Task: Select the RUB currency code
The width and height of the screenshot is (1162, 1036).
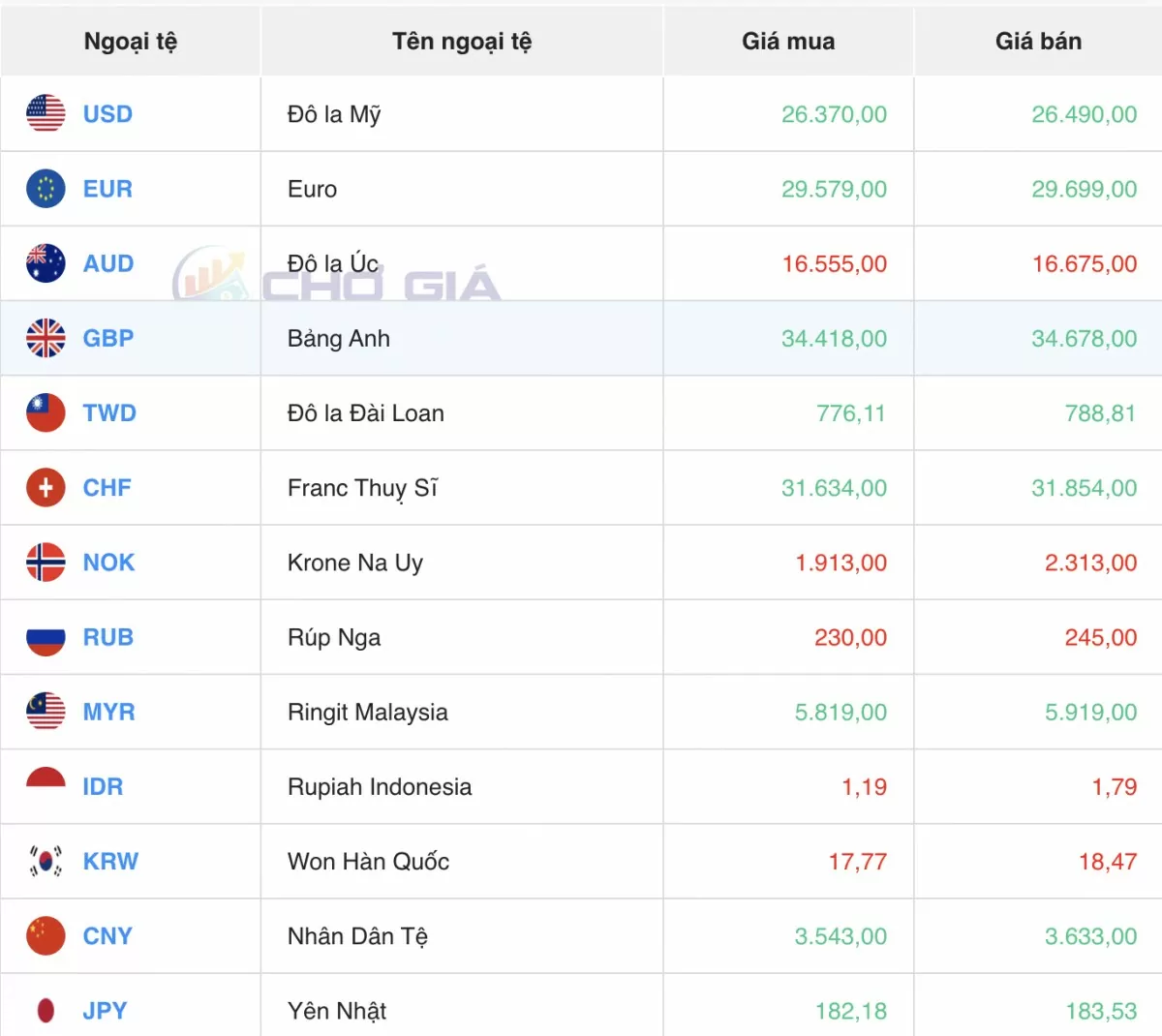Action: pos(108,637)
